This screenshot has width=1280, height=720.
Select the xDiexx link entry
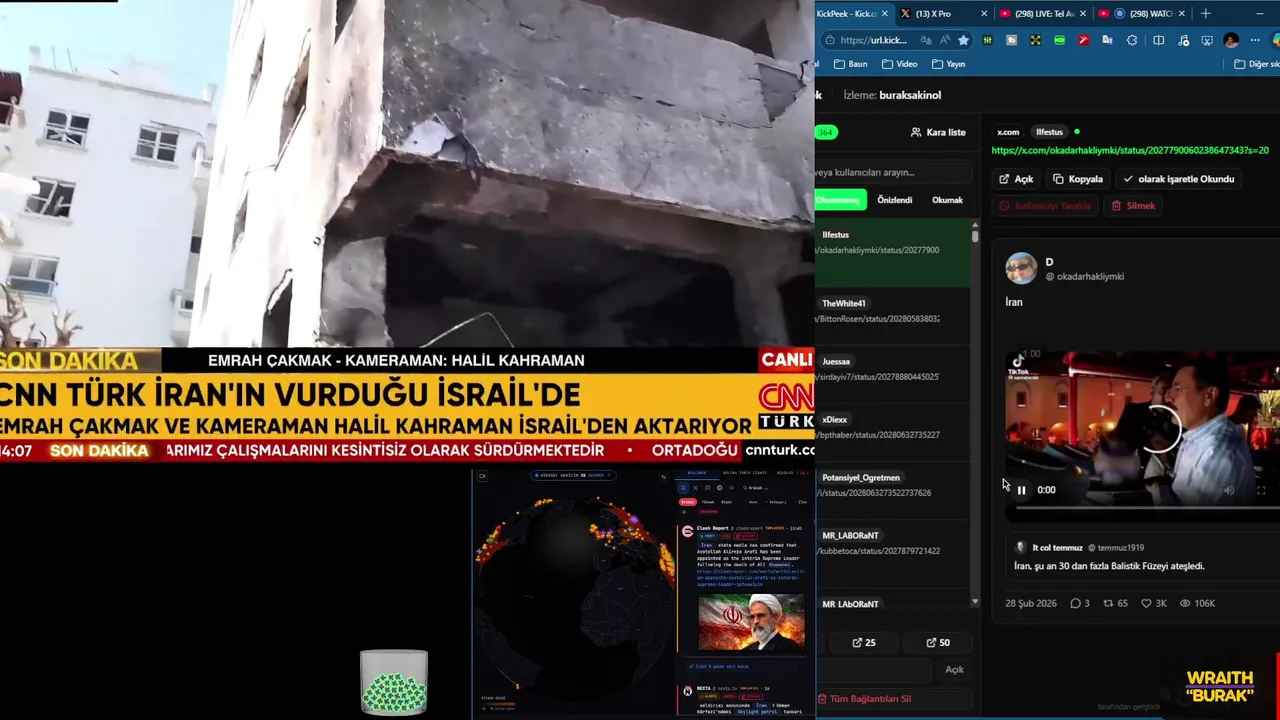tap(893, 431)
